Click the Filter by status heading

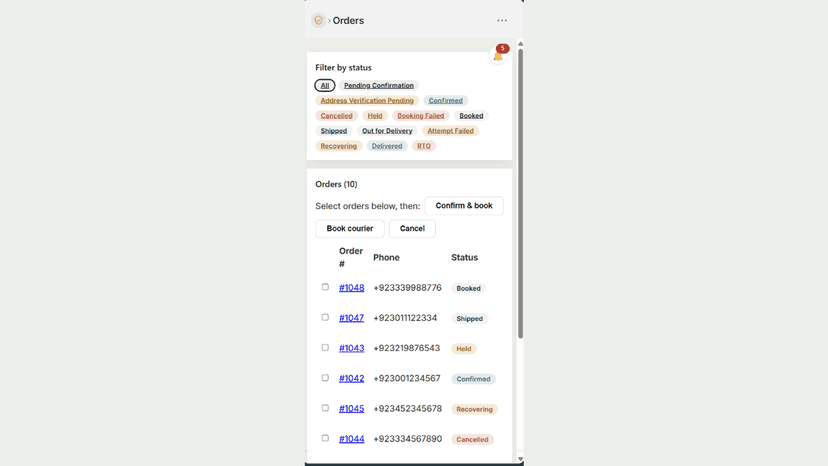click(343, 68)
